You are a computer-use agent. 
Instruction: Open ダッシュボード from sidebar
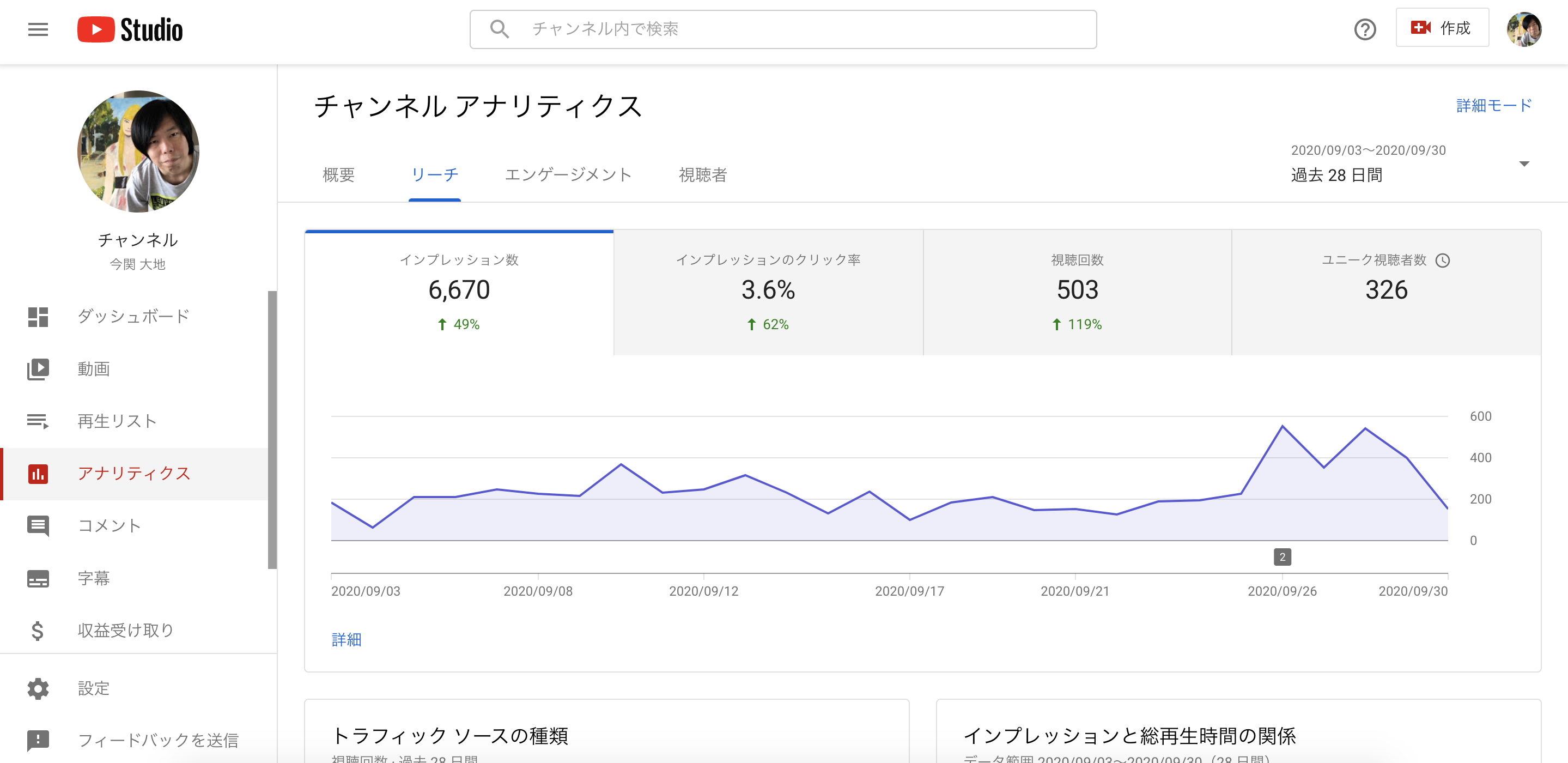pyautogui.click(x=134, y=317)
